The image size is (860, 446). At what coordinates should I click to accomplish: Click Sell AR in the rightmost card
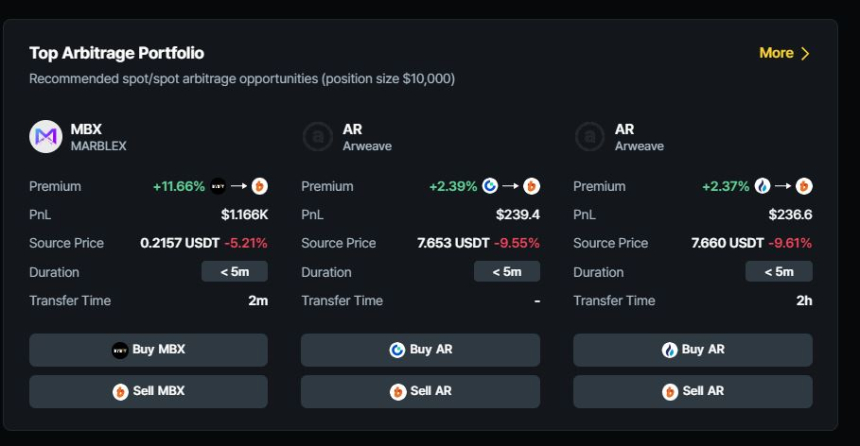tap(692, 391)
